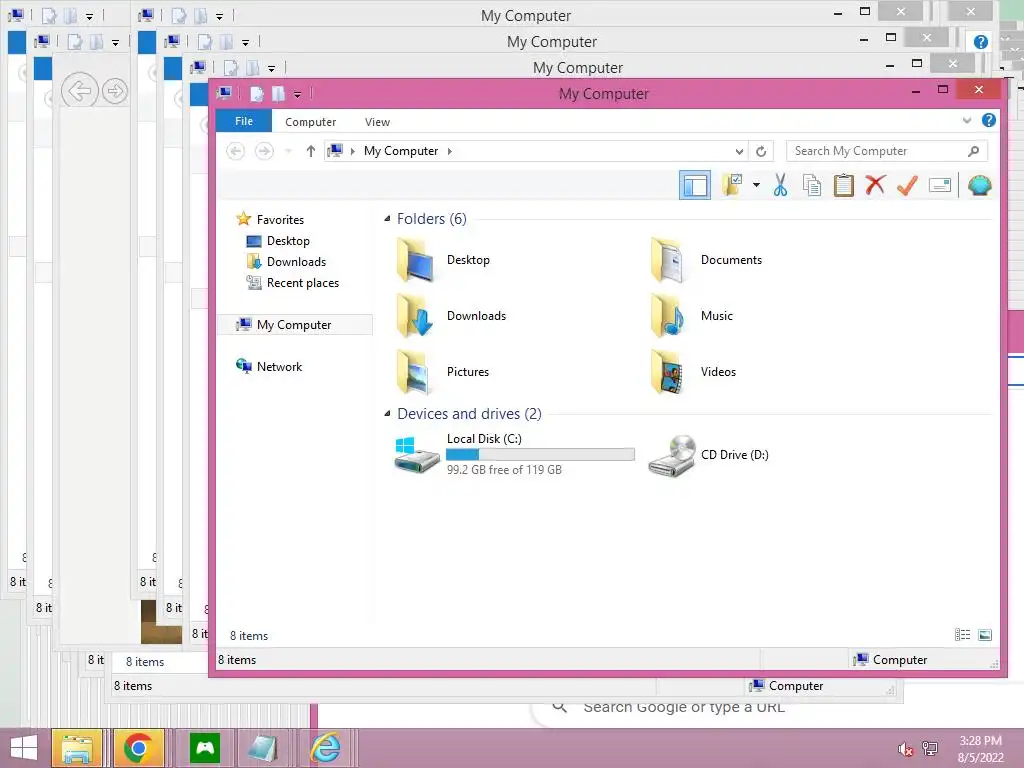Click Help icon in background My Computer window
This screenshot has width=1024, height=768.
tap(980, 42)
